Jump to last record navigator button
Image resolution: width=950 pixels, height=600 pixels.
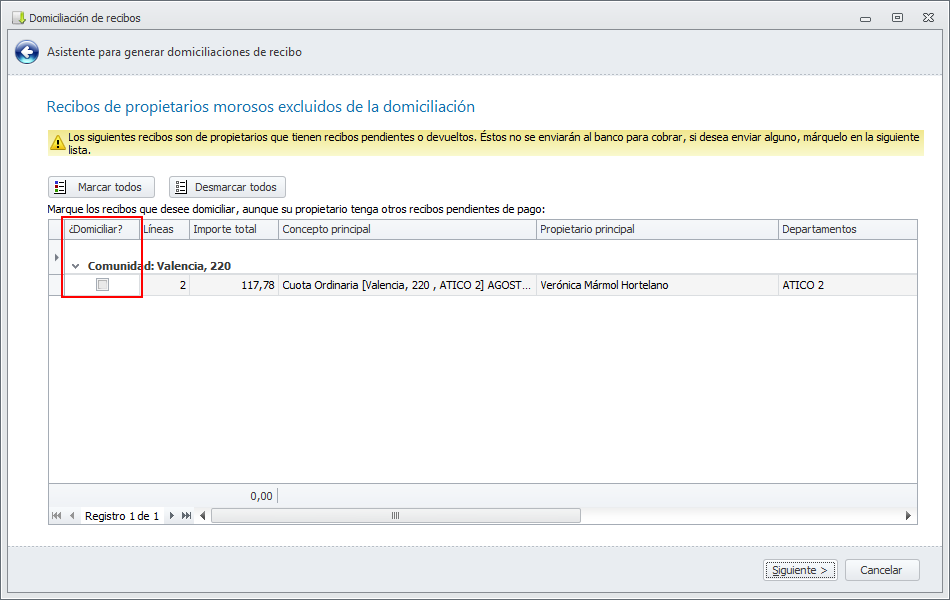187,516
